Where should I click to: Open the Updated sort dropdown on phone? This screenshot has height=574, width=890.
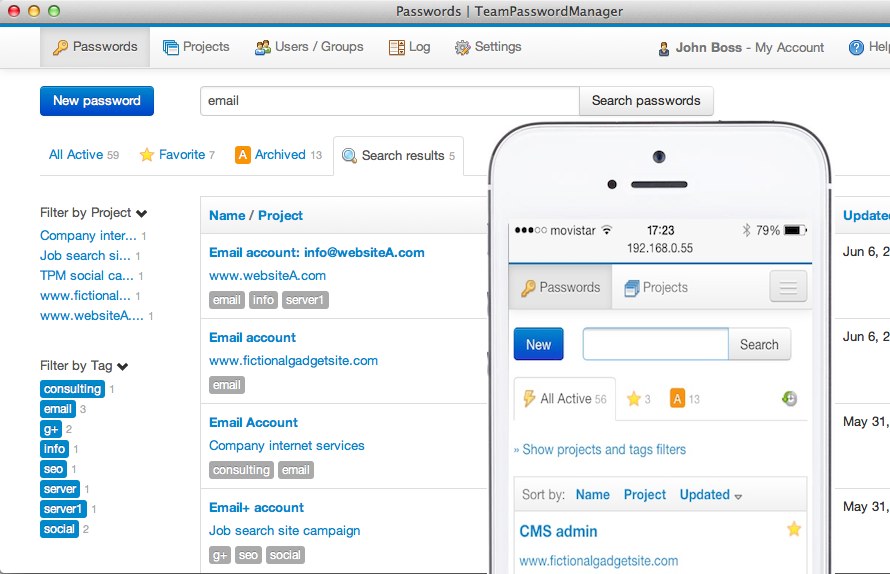pyautogui.click(x=711, y=495)
